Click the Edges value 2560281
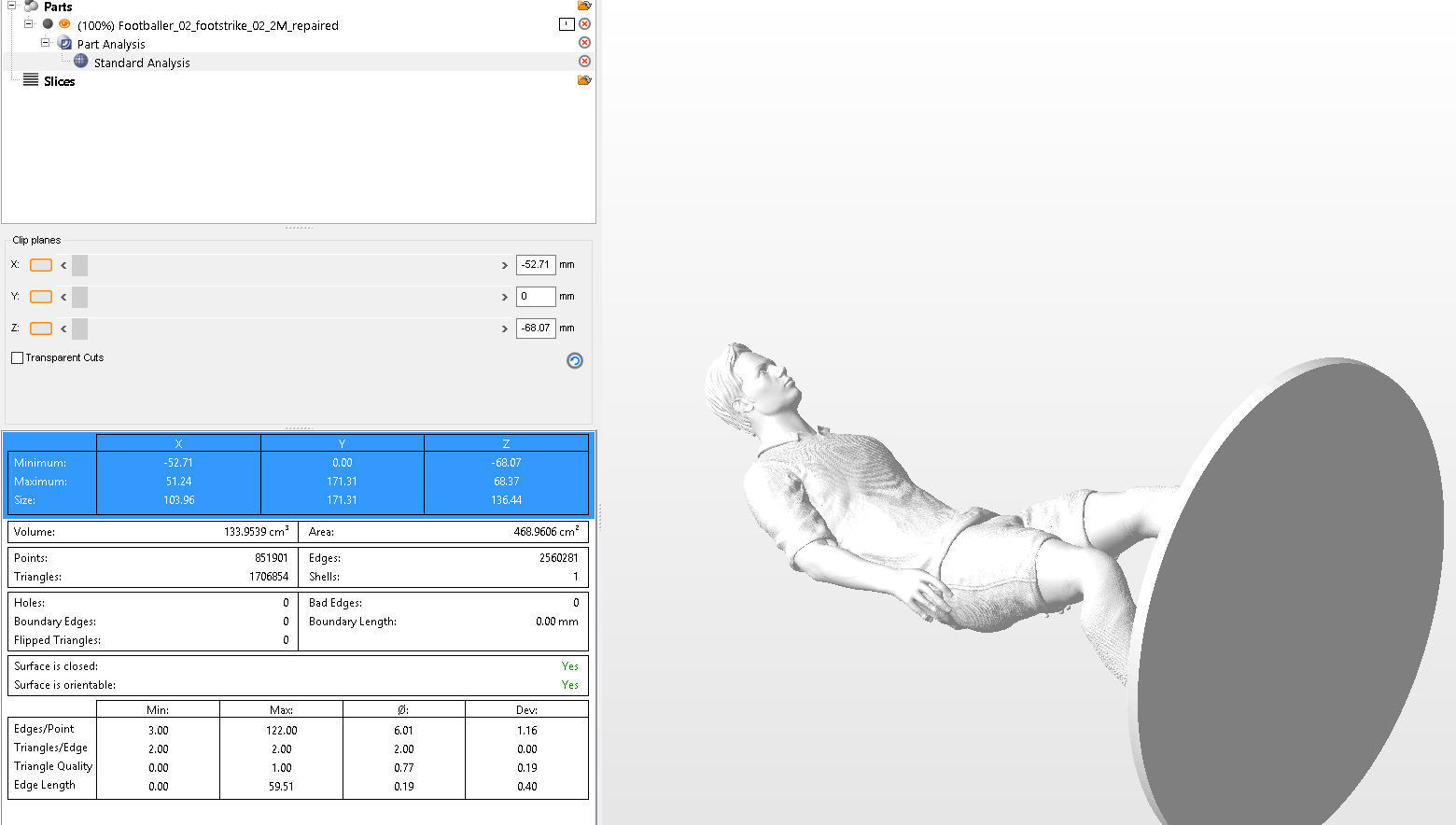This screenshot has width=1456, height=825. pyautogui.click(x=558, y=558)
